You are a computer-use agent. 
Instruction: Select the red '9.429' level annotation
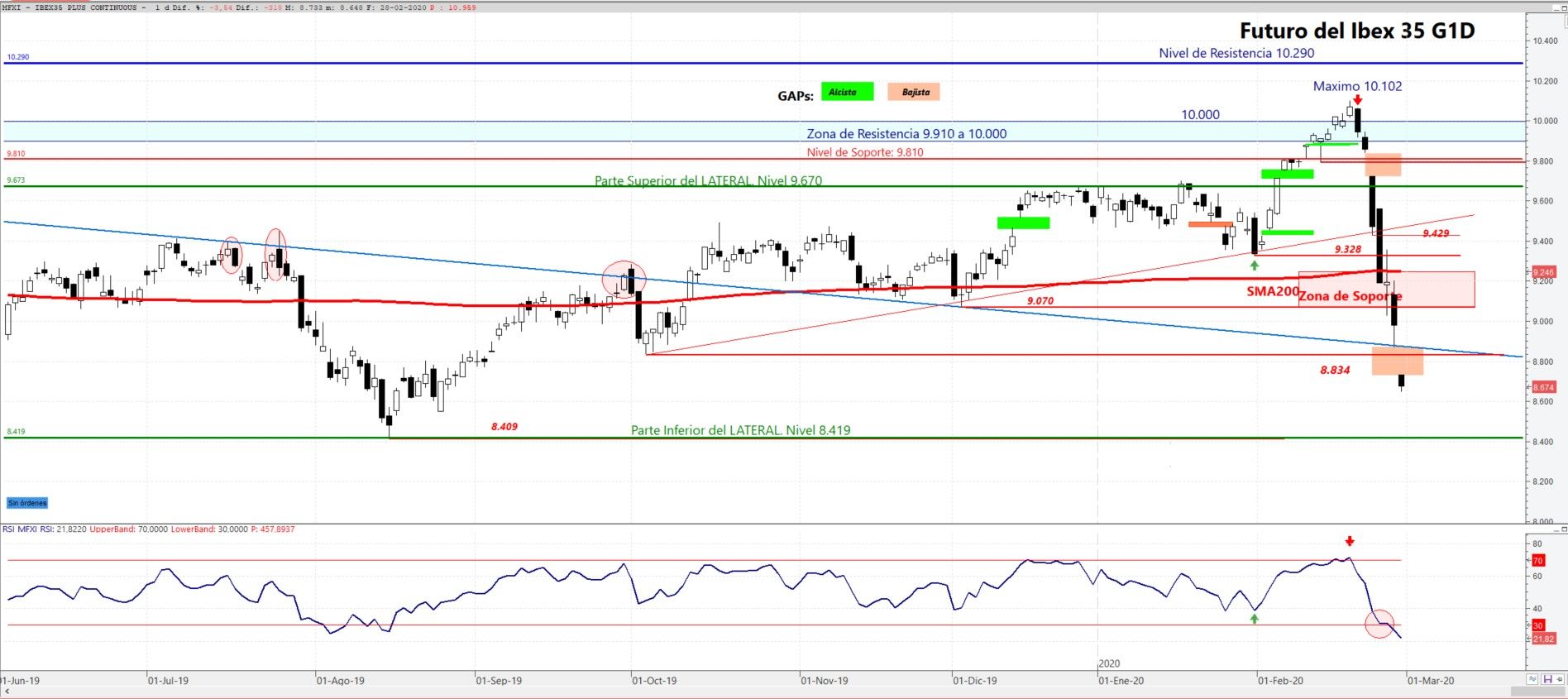(x=1436, y=233)
